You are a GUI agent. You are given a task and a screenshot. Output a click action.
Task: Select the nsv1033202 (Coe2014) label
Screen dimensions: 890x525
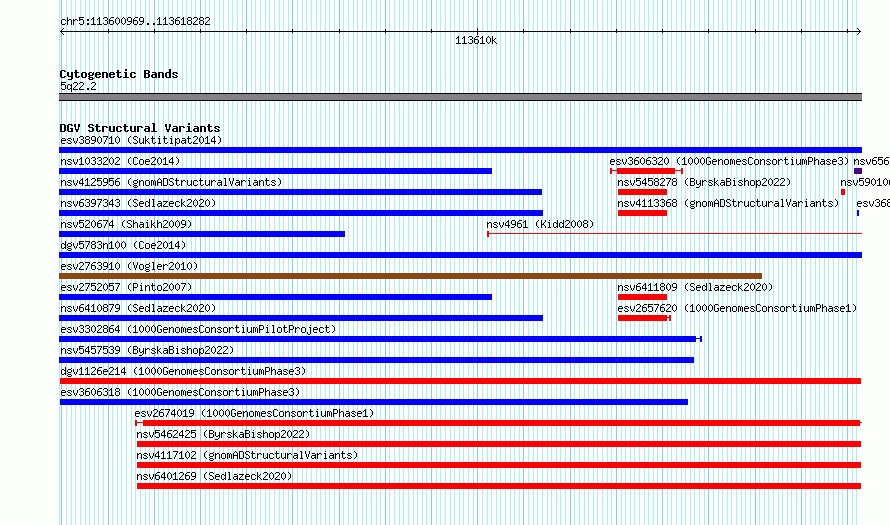(120, 161)
